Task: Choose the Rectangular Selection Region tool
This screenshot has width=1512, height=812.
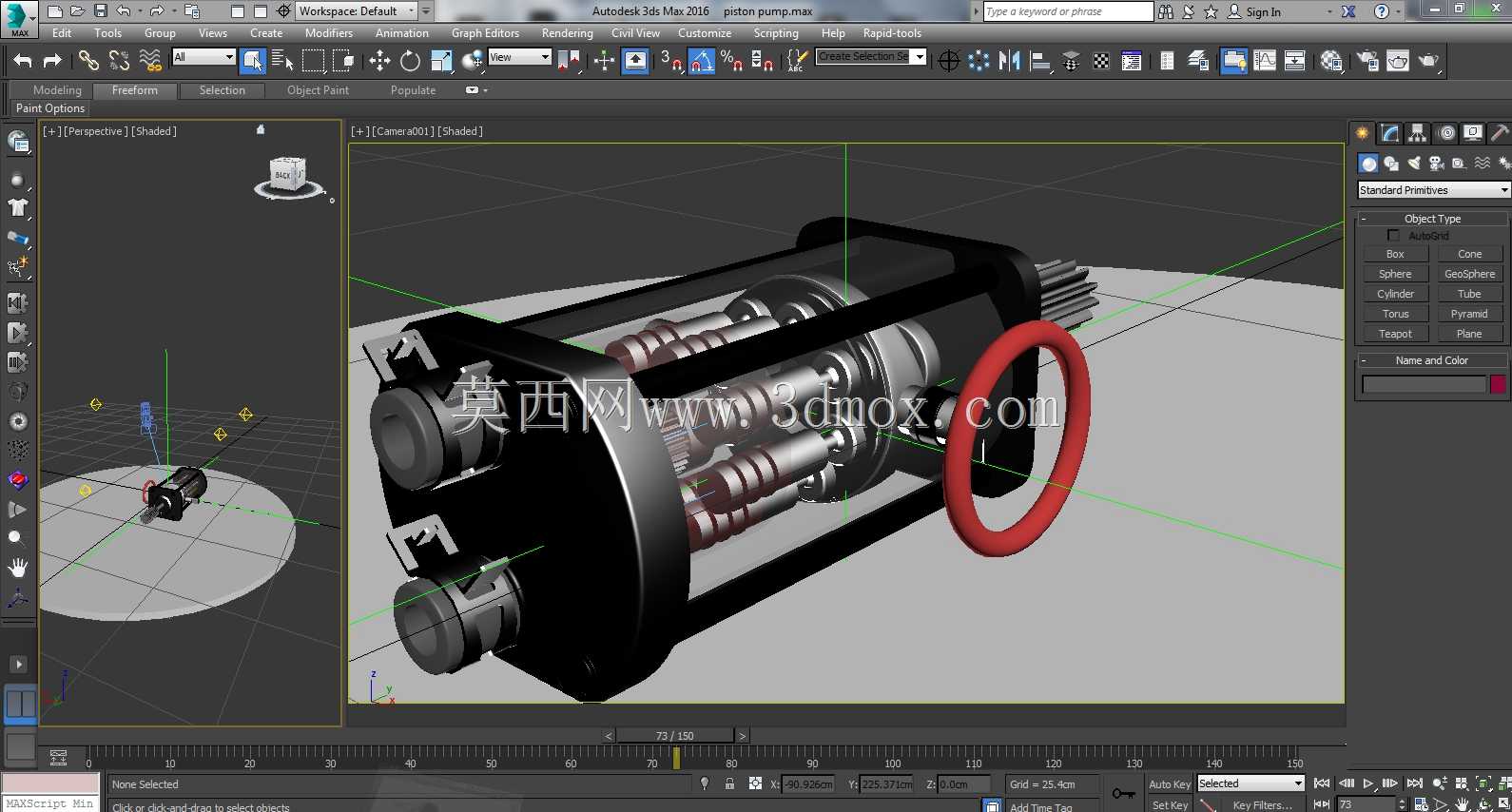Action: pyautogui.click(x=313, y=61)
